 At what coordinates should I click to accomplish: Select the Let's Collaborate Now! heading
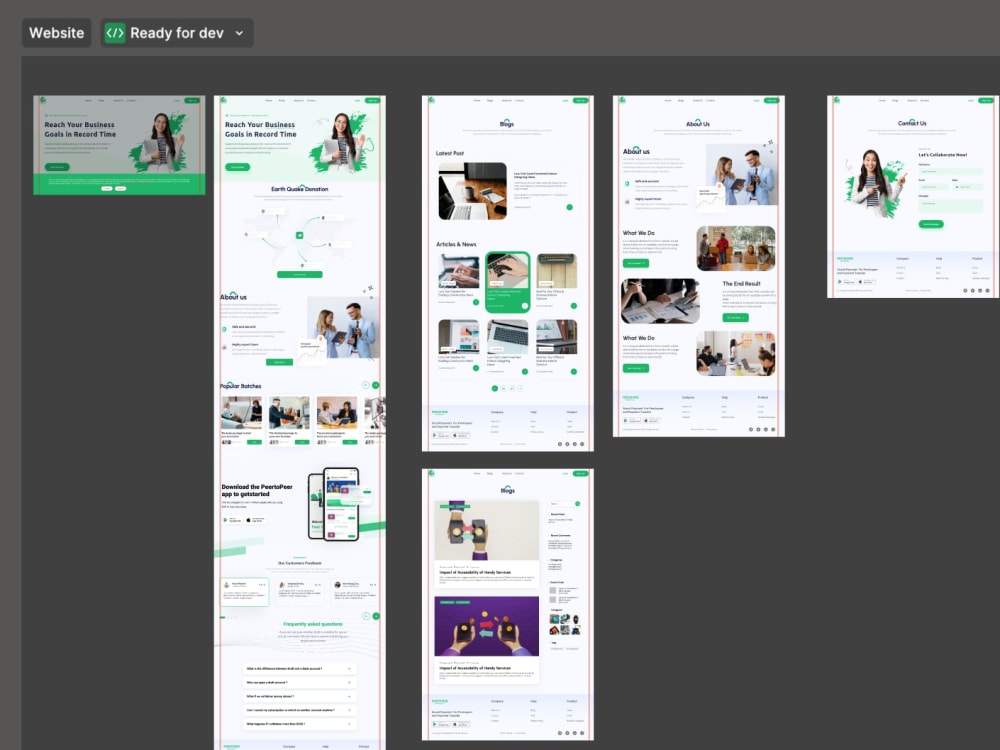(943, 155)
